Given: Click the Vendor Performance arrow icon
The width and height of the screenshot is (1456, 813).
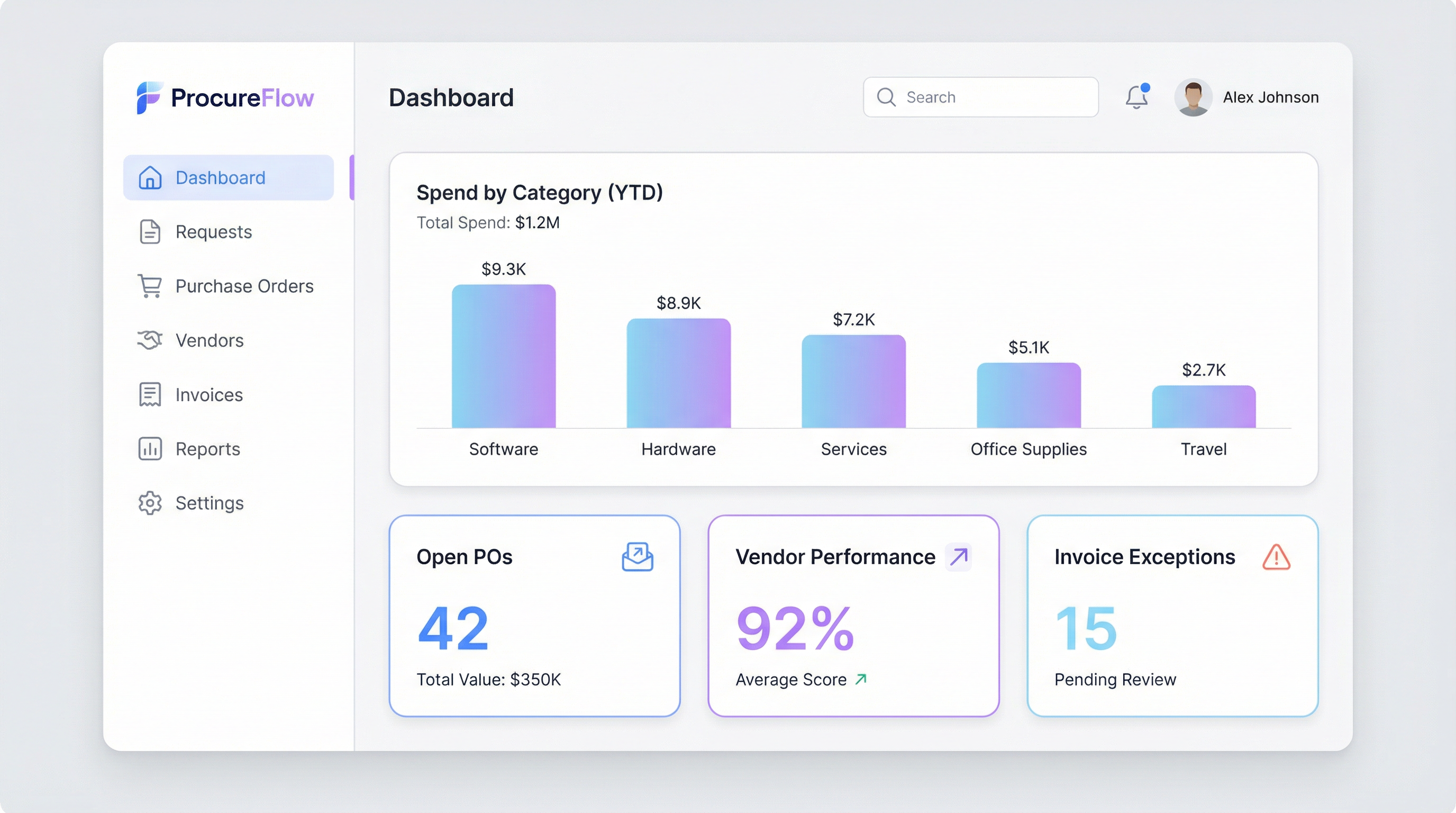Looking at the screenshot, I should [x=958, y=557].
